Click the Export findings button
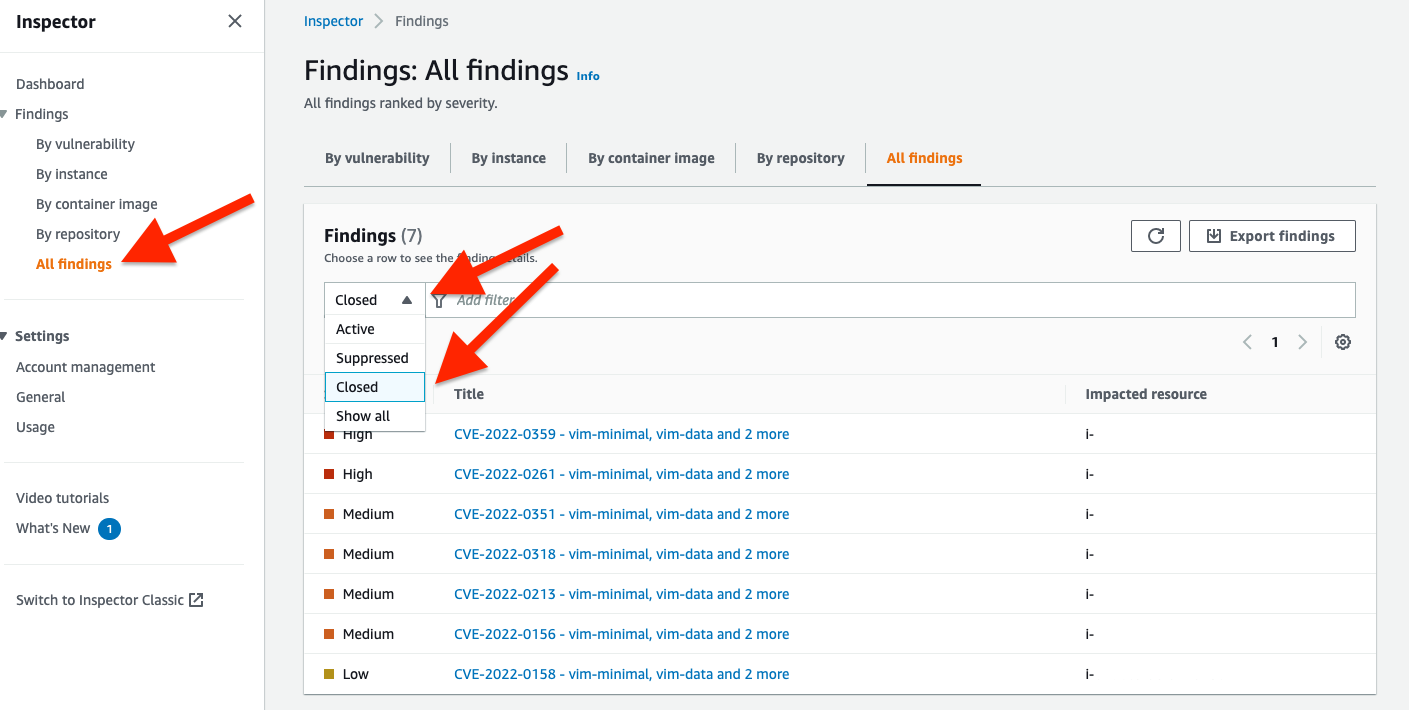Screen dimensions: 1409x710 coord(1271,235)
